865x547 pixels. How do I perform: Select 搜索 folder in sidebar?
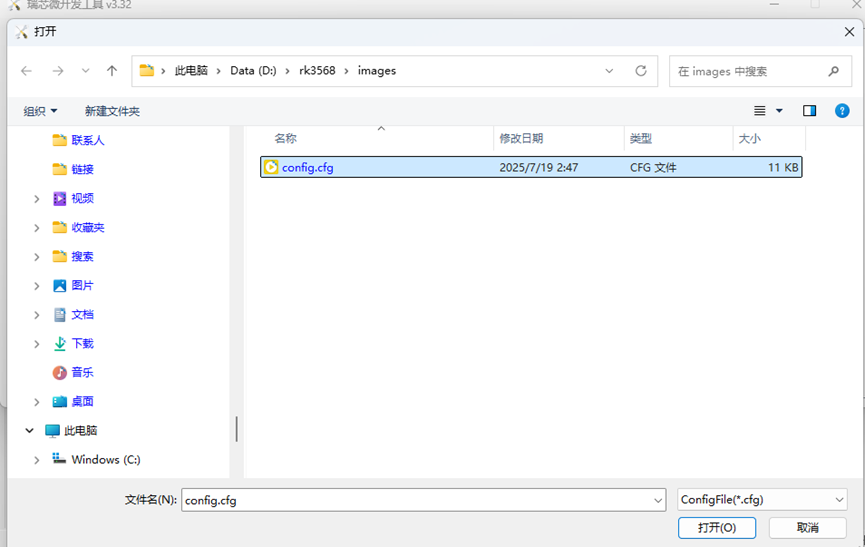[82, 256]
